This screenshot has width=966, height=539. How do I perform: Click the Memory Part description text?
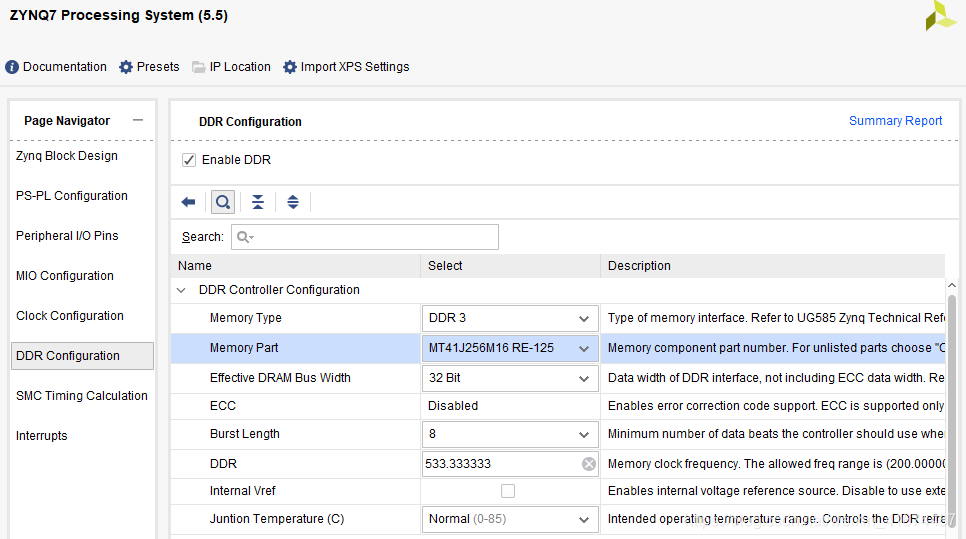(776, 348)
